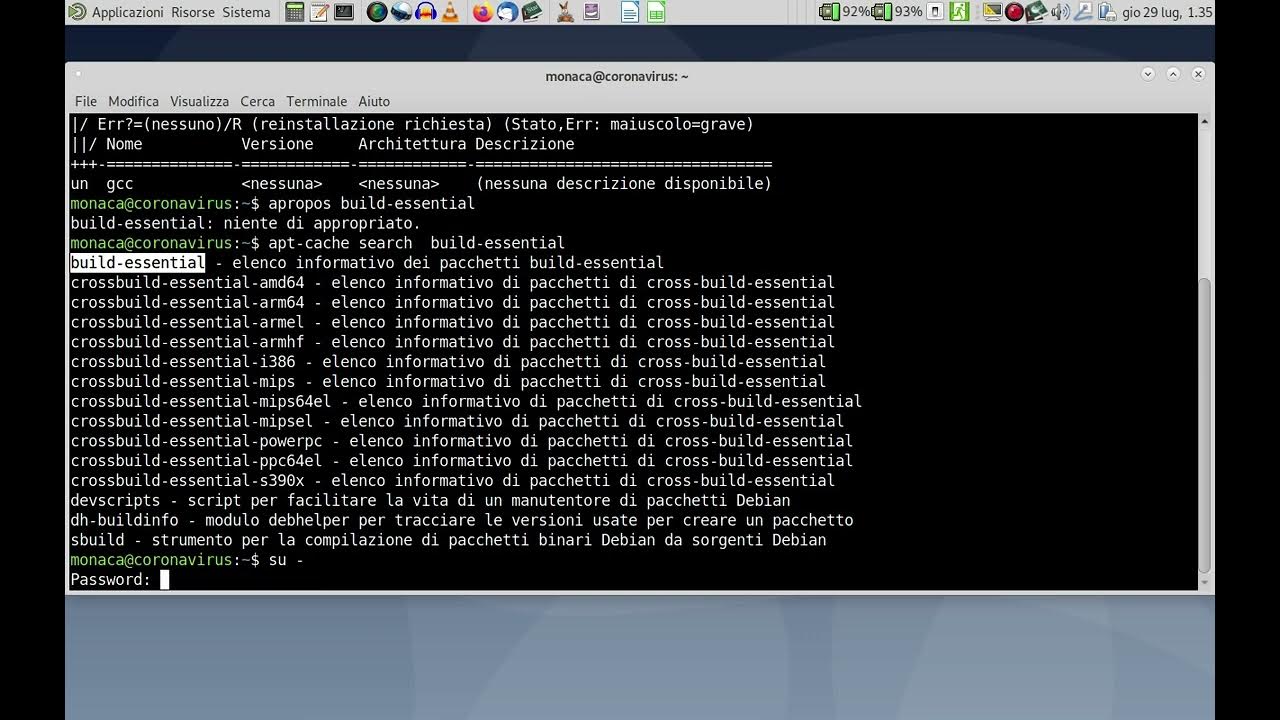Click the green logout exit icon
Image resolution: width=1280 pixels, height=720 pixels.
point(959,12)
